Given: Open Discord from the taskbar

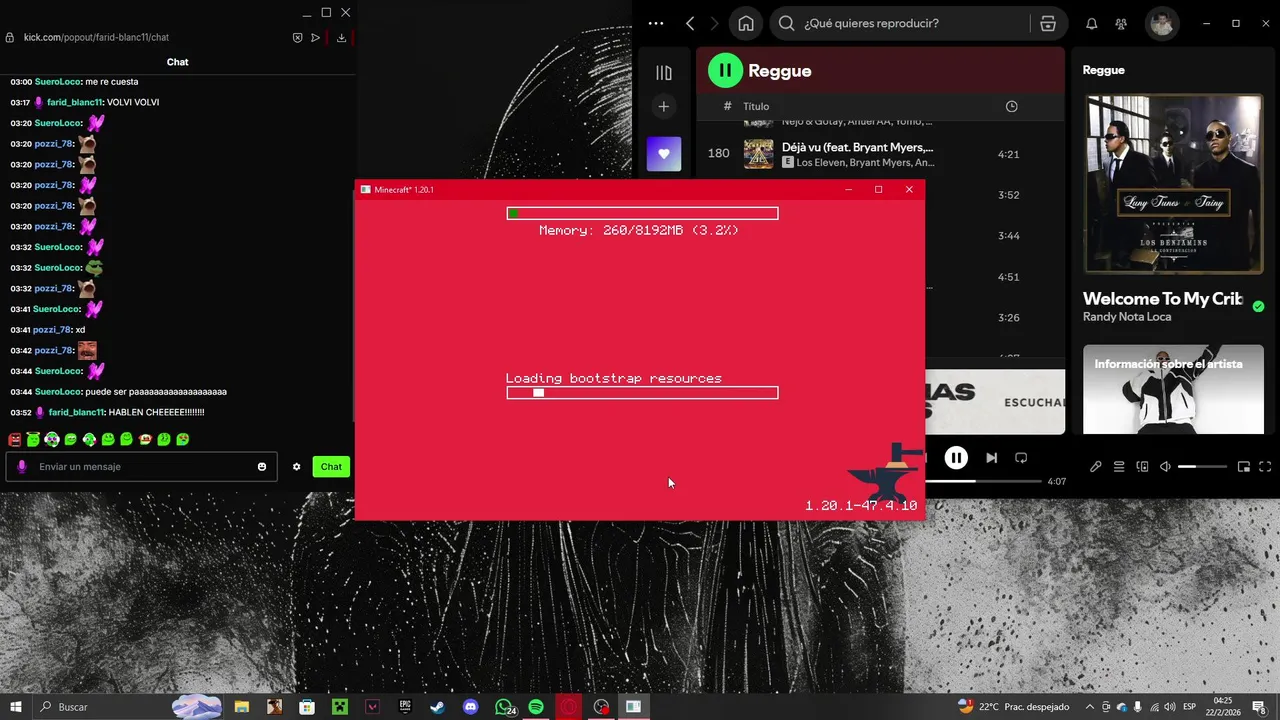Looking at the screenshot, I should [470, 707].
